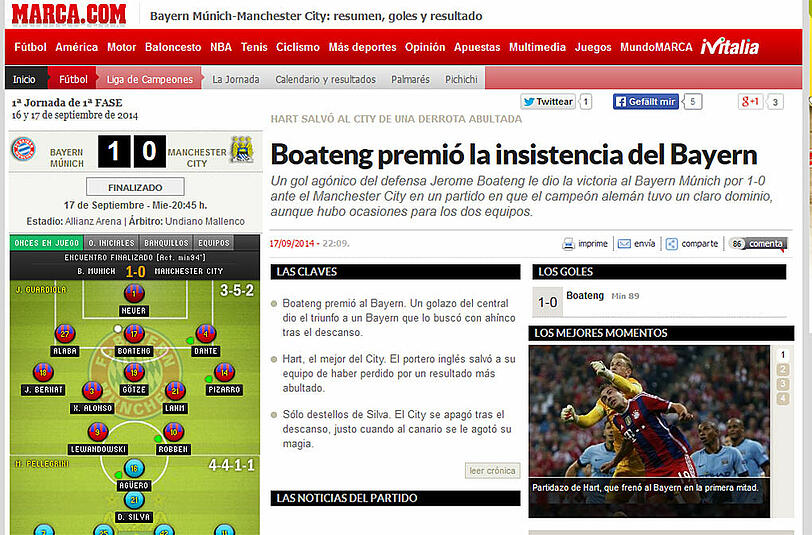Click the 17/09/2014 article date
Screen dimensions: 812x535
(292, 243)
